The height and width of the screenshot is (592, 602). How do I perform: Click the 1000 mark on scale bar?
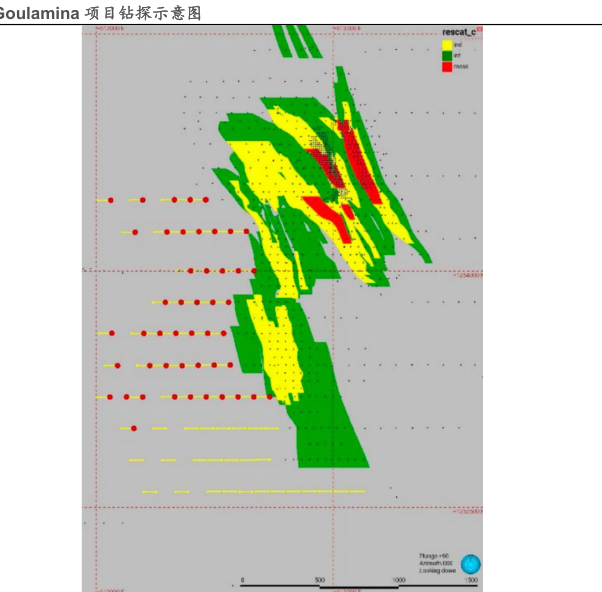398,579
